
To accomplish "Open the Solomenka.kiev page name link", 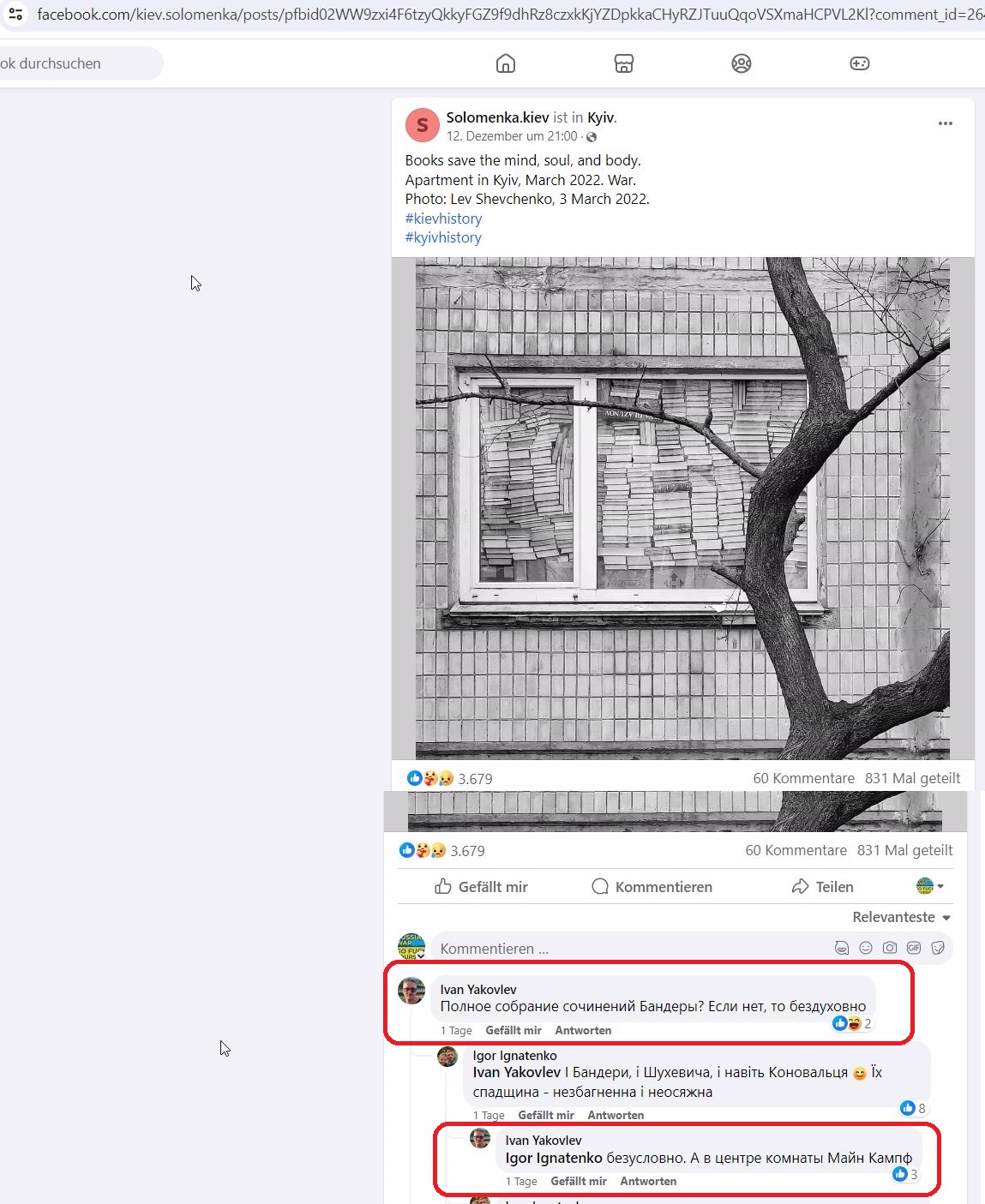I will coord(497,117).
